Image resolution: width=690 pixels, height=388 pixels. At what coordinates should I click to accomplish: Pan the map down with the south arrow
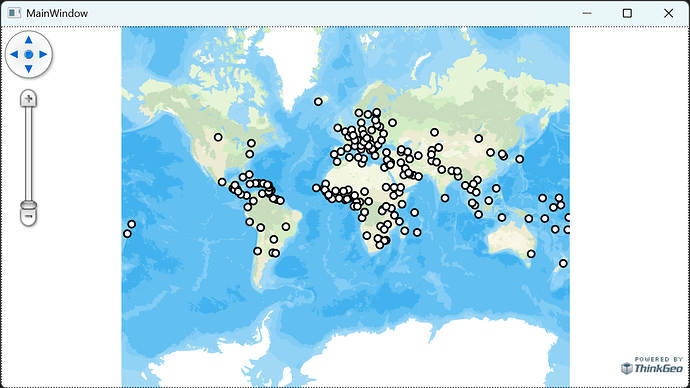coord(29,69)
